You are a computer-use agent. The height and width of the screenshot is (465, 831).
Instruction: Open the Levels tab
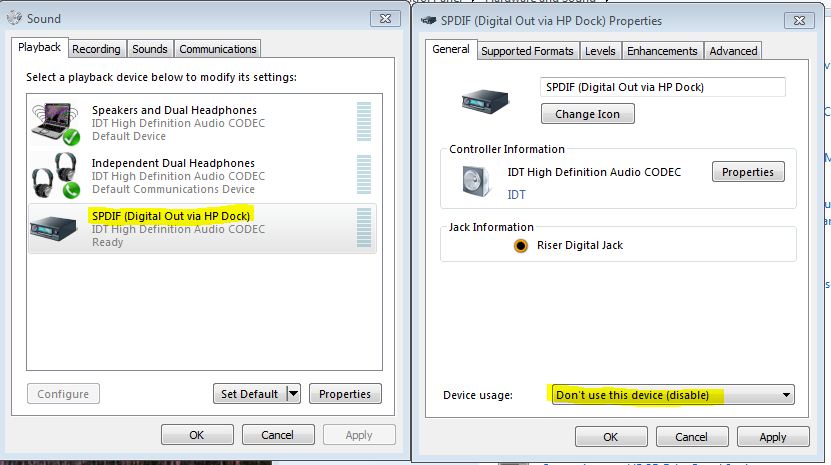point(600,51)
